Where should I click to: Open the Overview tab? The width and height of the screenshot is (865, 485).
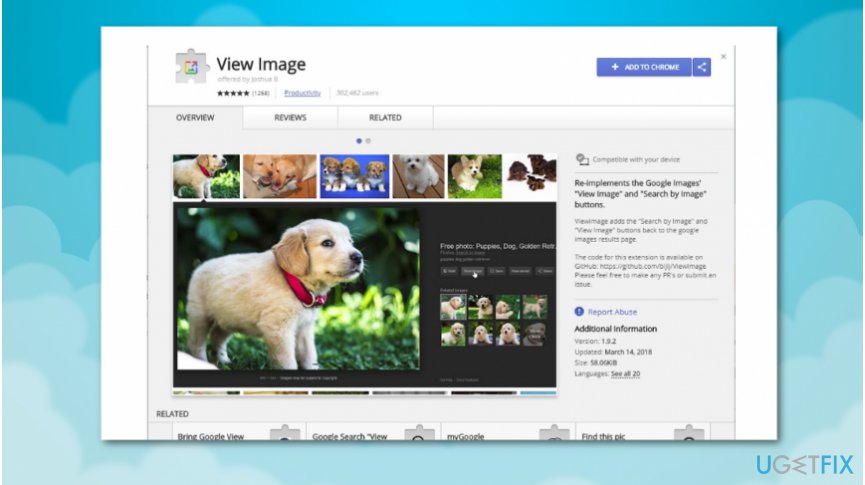coord(195,118)
